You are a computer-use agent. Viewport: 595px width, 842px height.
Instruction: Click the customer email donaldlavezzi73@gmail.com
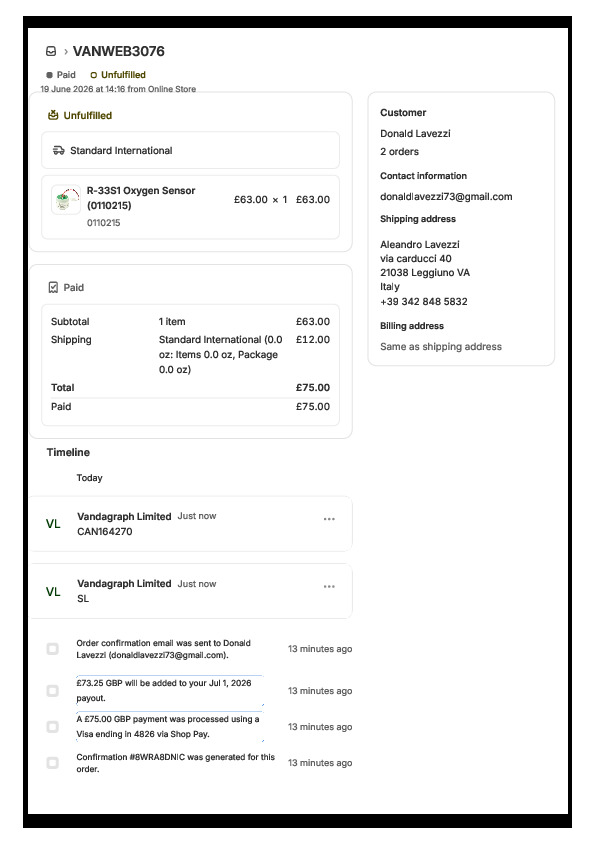point(446,197)
